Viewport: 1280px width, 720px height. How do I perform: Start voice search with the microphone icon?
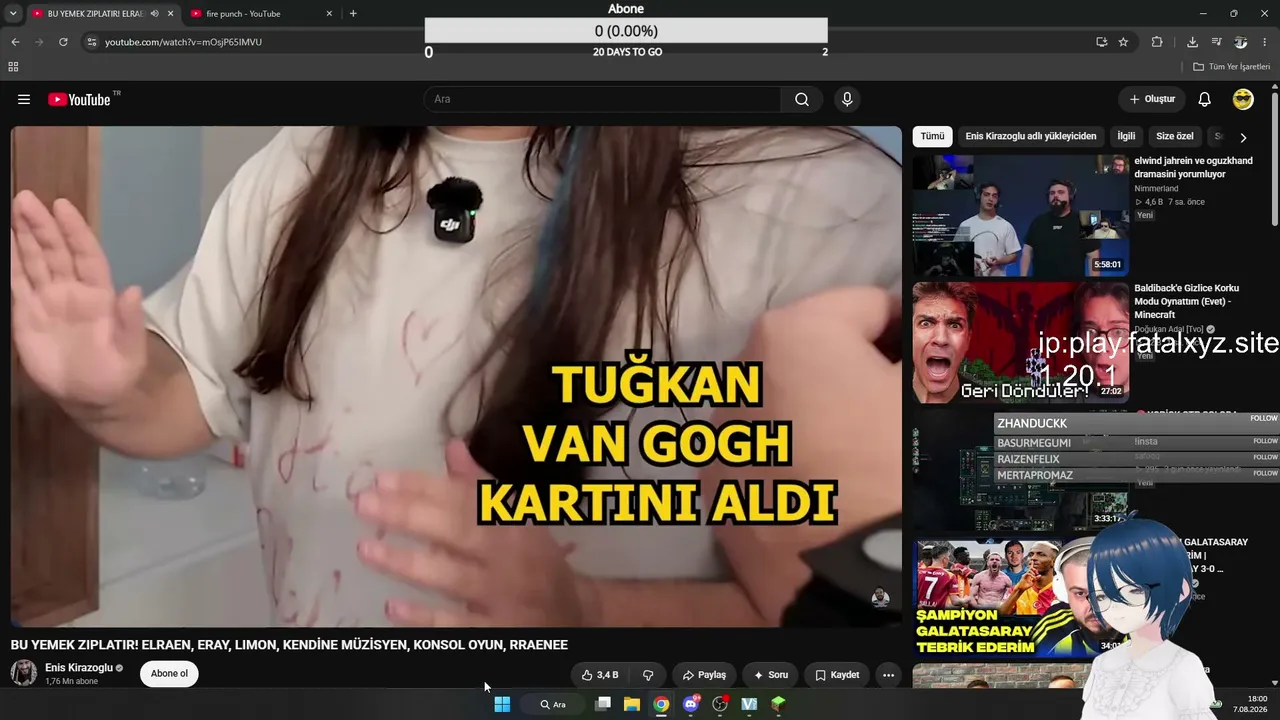(x=847, y=99)
